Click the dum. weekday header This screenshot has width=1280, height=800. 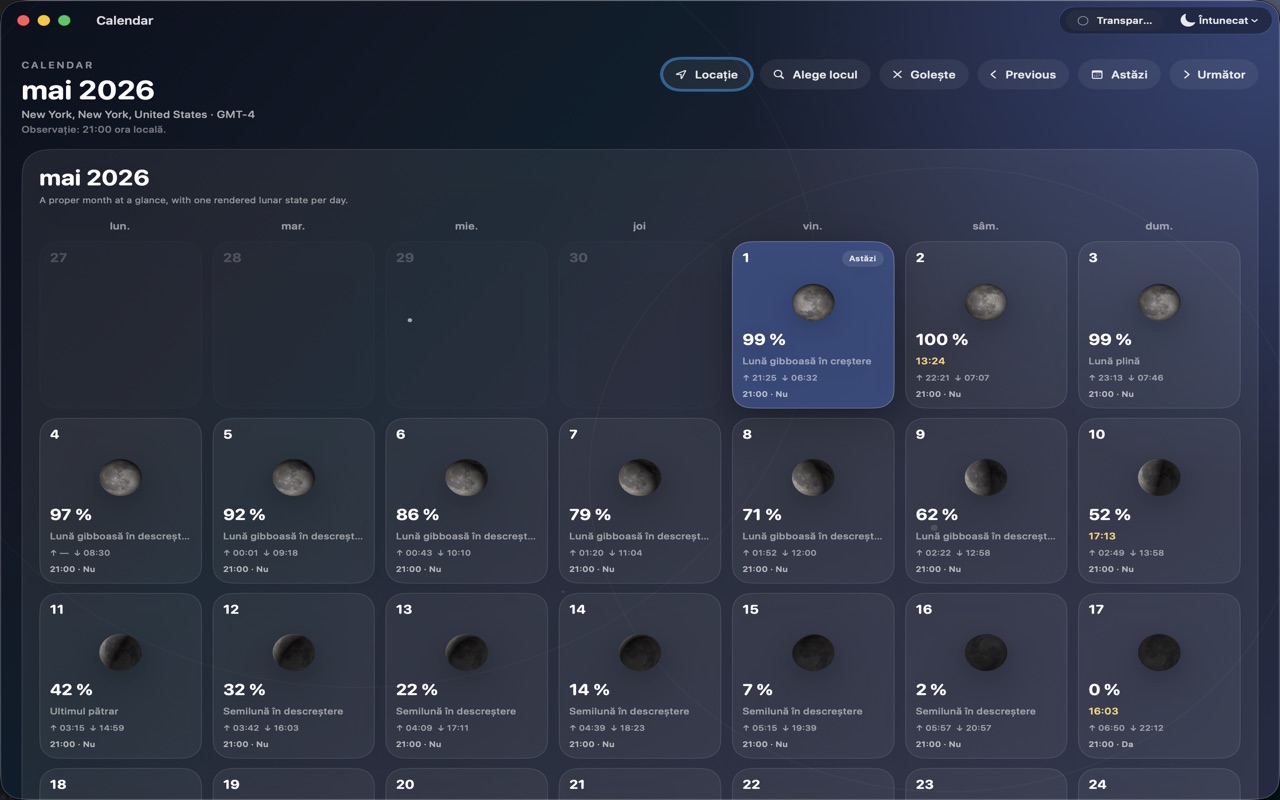(x=1159, y=226)
